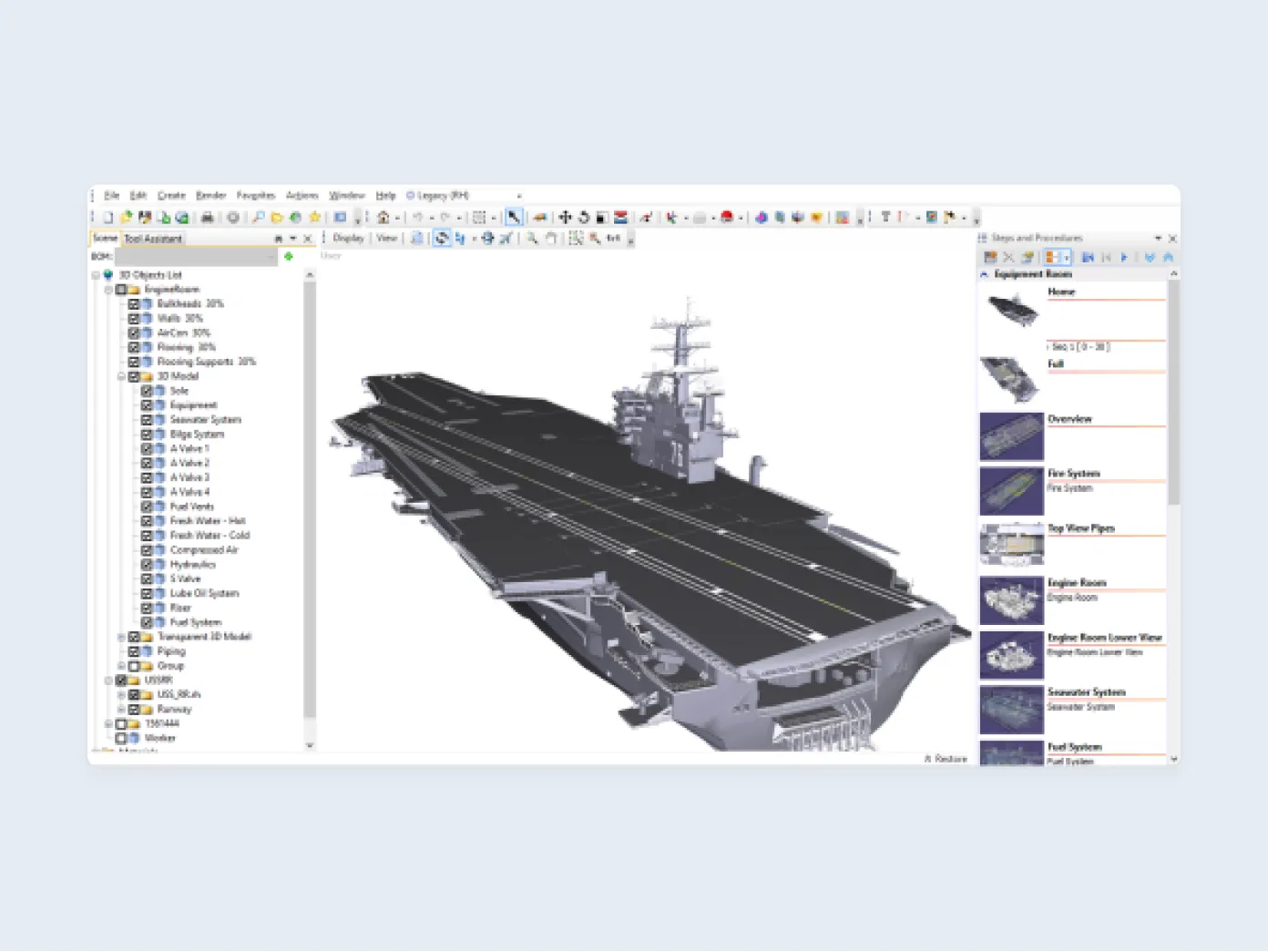Click the gear settings icon in the main toolbar

tap(233, 218)
